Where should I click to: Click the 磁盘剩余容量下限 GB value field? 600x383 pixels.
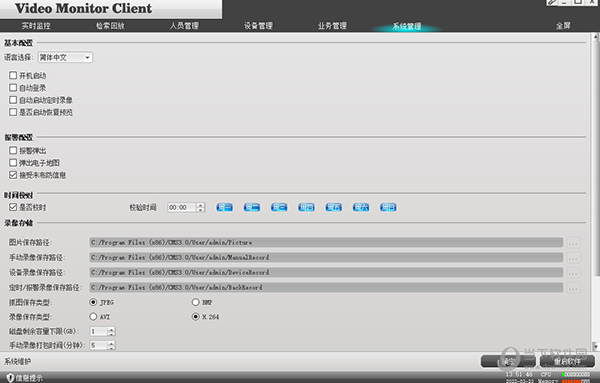point(98,331)
